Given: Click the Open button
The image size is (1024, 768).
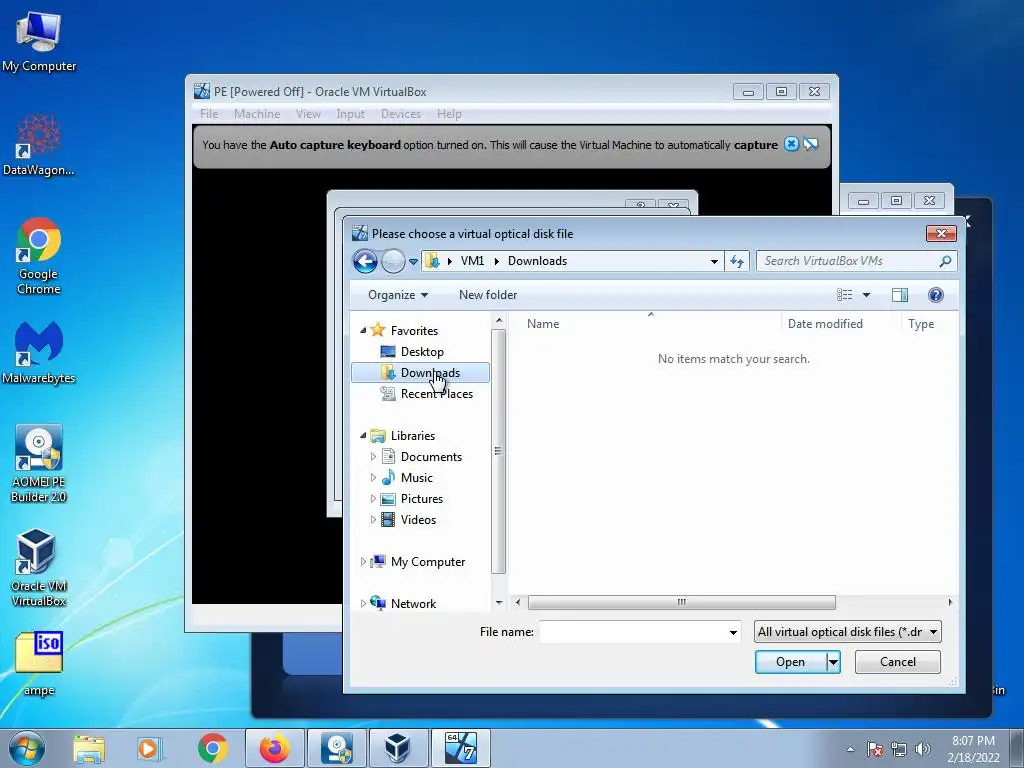Looking at the screenshot, I should point(790,662).
